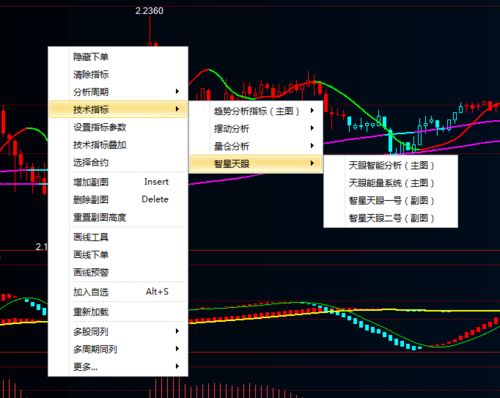Open the 摆动分析 submenu
This screenshot has width=500, height=398.
point(256,128)
